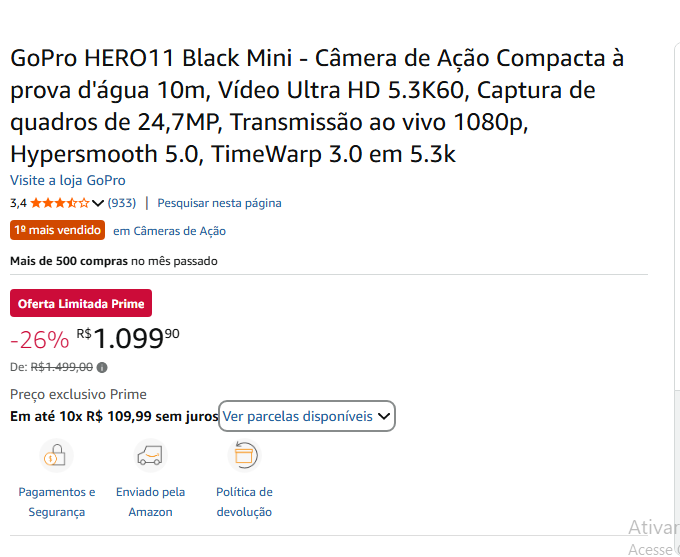Click the R$1.099,90 current price
680x557 pixels.
128,339
